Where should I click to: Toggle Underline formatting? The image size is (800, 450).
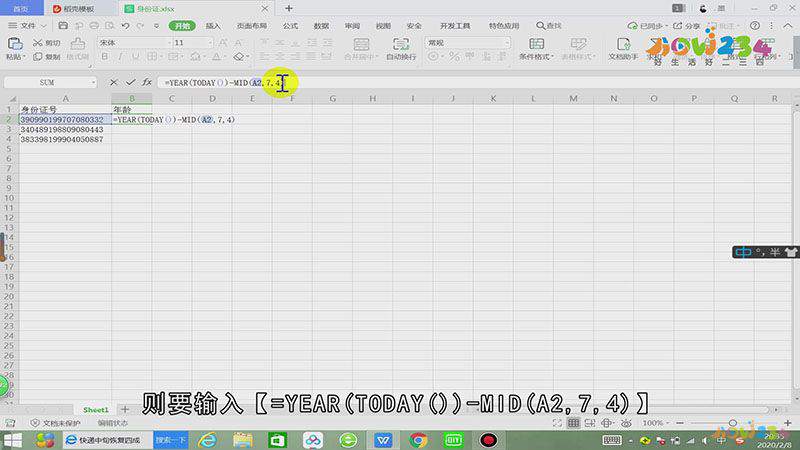[x=135, y=57]
